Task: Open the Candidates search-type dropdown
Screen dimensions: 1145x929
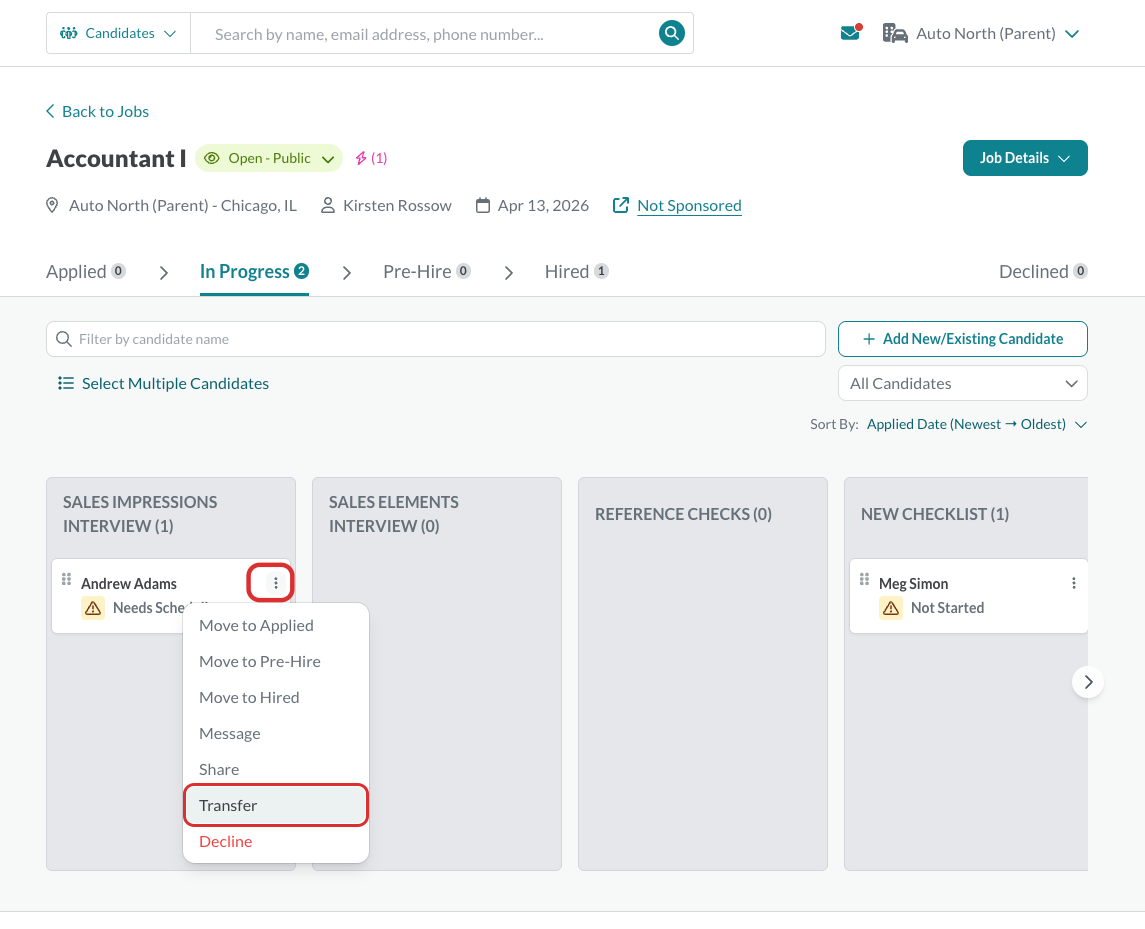Action: (x=118, y=33)
